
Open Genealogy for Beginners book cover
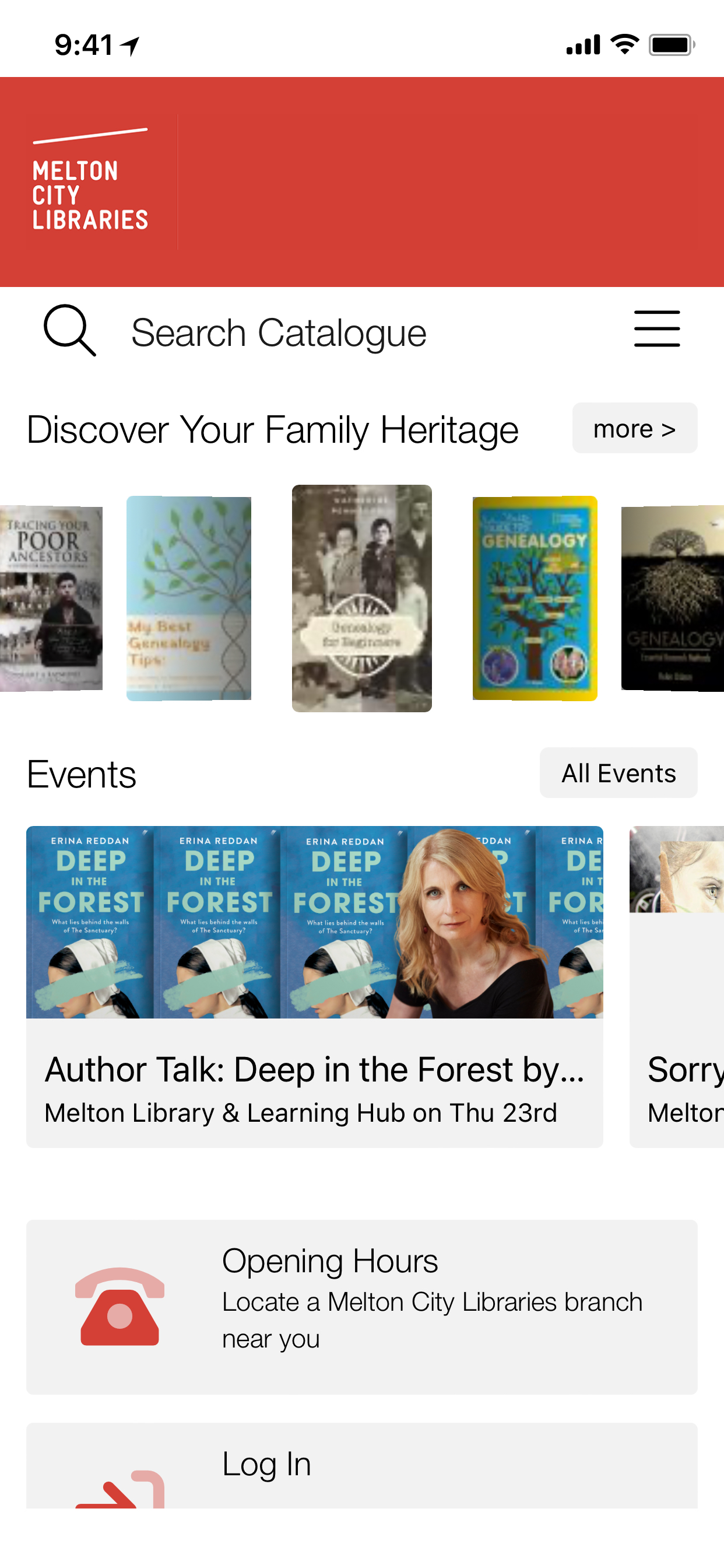[x=361, y=598]
